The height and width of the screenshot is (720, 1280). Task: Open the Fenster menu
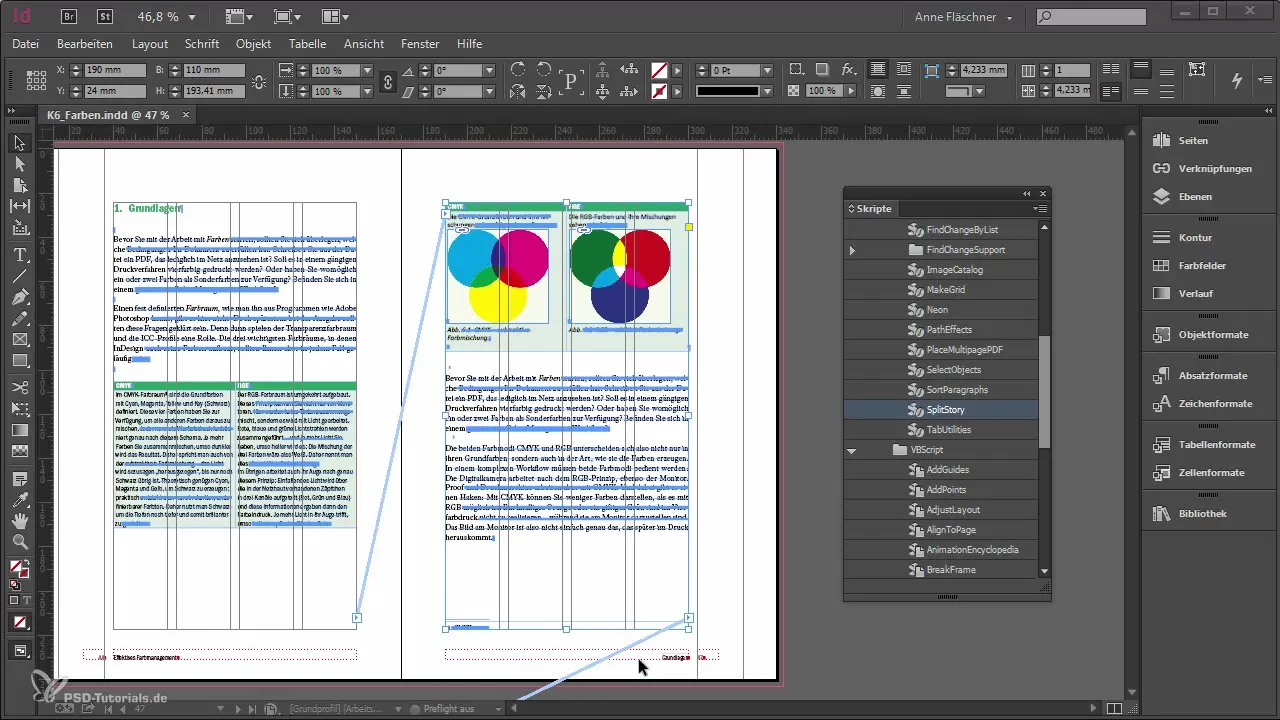420,44
